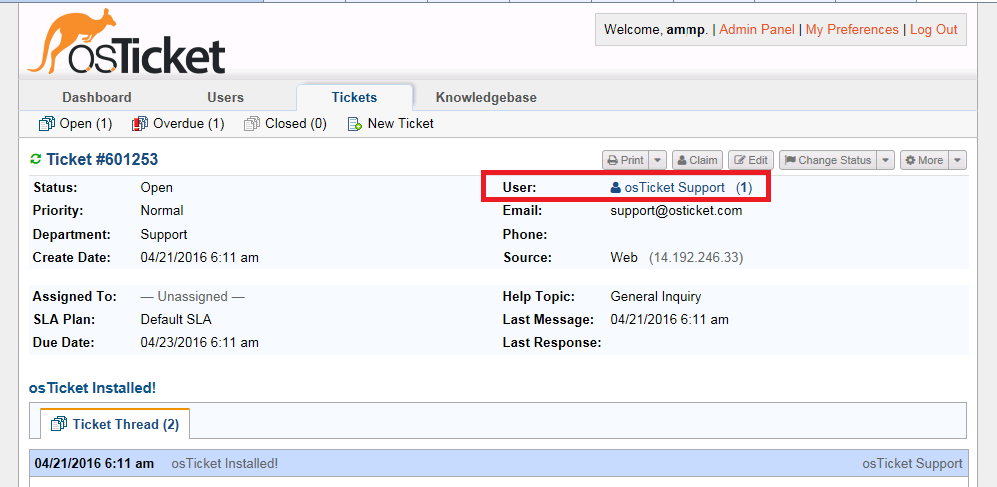Open the Dashboard tab

click(97, 97)
